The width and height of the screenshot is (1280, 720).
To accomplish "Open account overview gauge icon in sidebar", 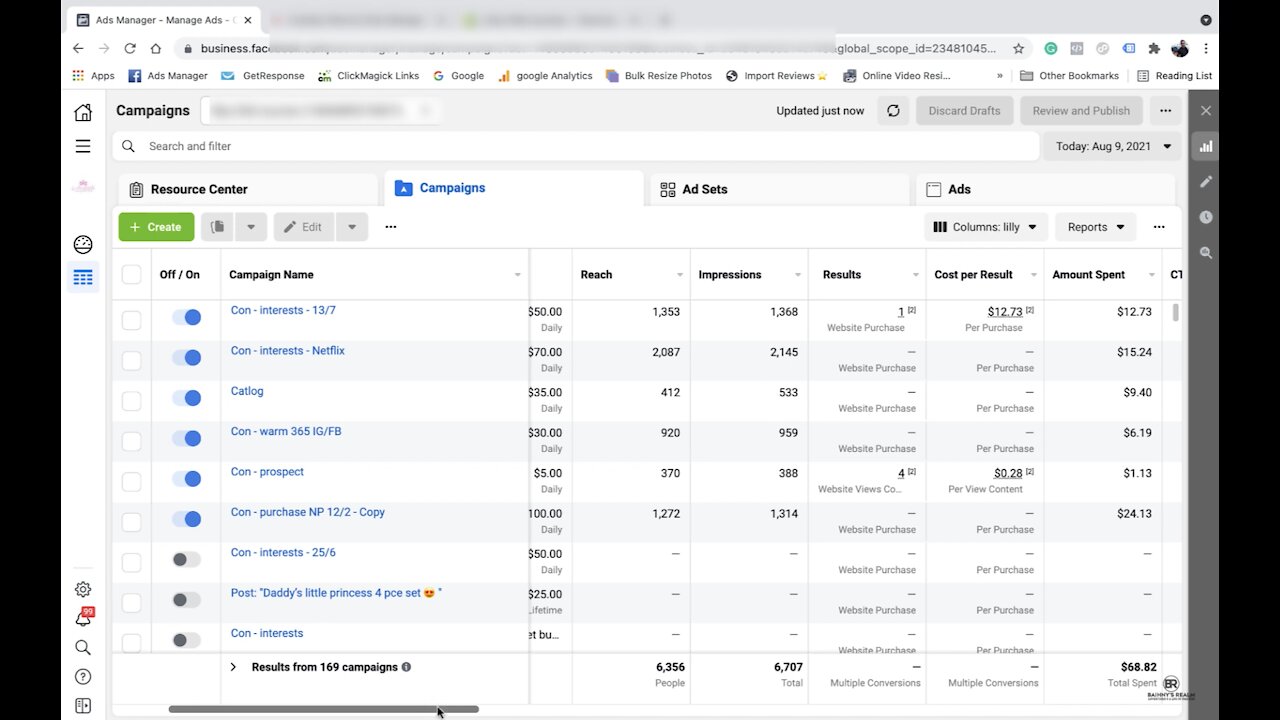I will [83, 244].
